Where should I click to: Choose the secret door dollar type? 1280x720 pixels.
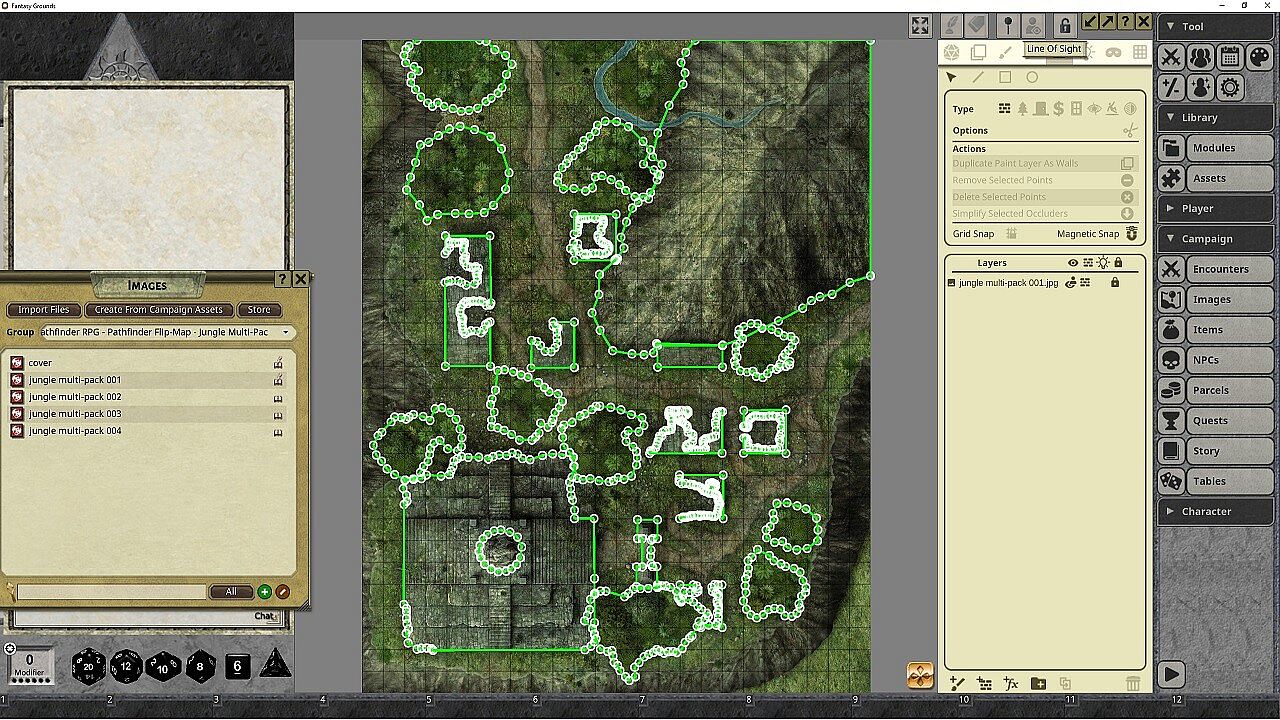pos(1058,109)
